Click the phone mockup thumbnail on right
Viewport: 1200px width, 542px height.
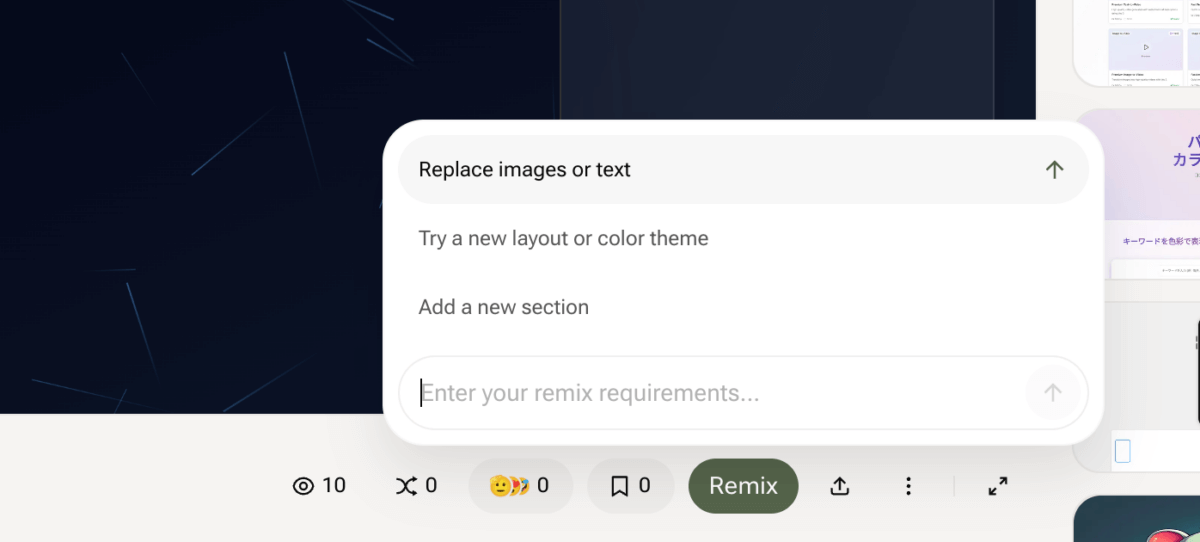(x=1155, y=390)
